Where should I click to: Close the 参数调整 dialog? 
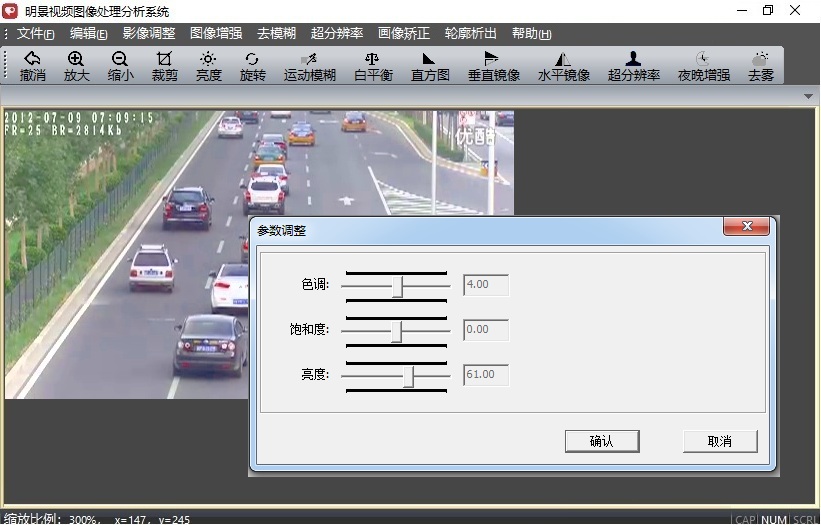746,227
